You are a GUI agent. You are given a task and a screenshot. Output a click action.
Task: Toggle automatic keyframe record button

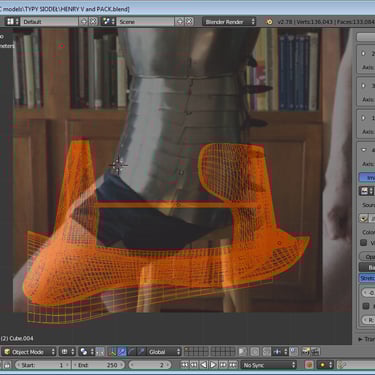point(309,365)
